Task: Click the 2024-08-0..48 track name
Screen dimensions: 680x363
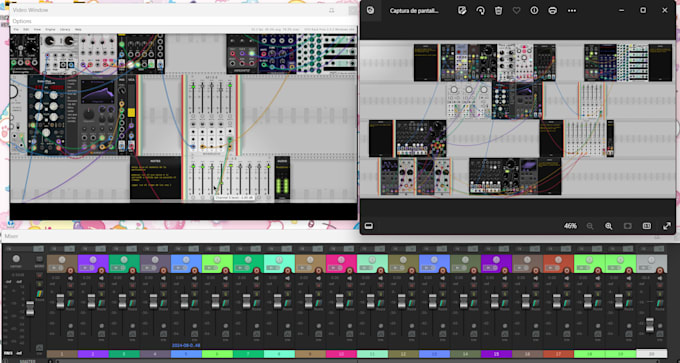Action: point(186,346)
